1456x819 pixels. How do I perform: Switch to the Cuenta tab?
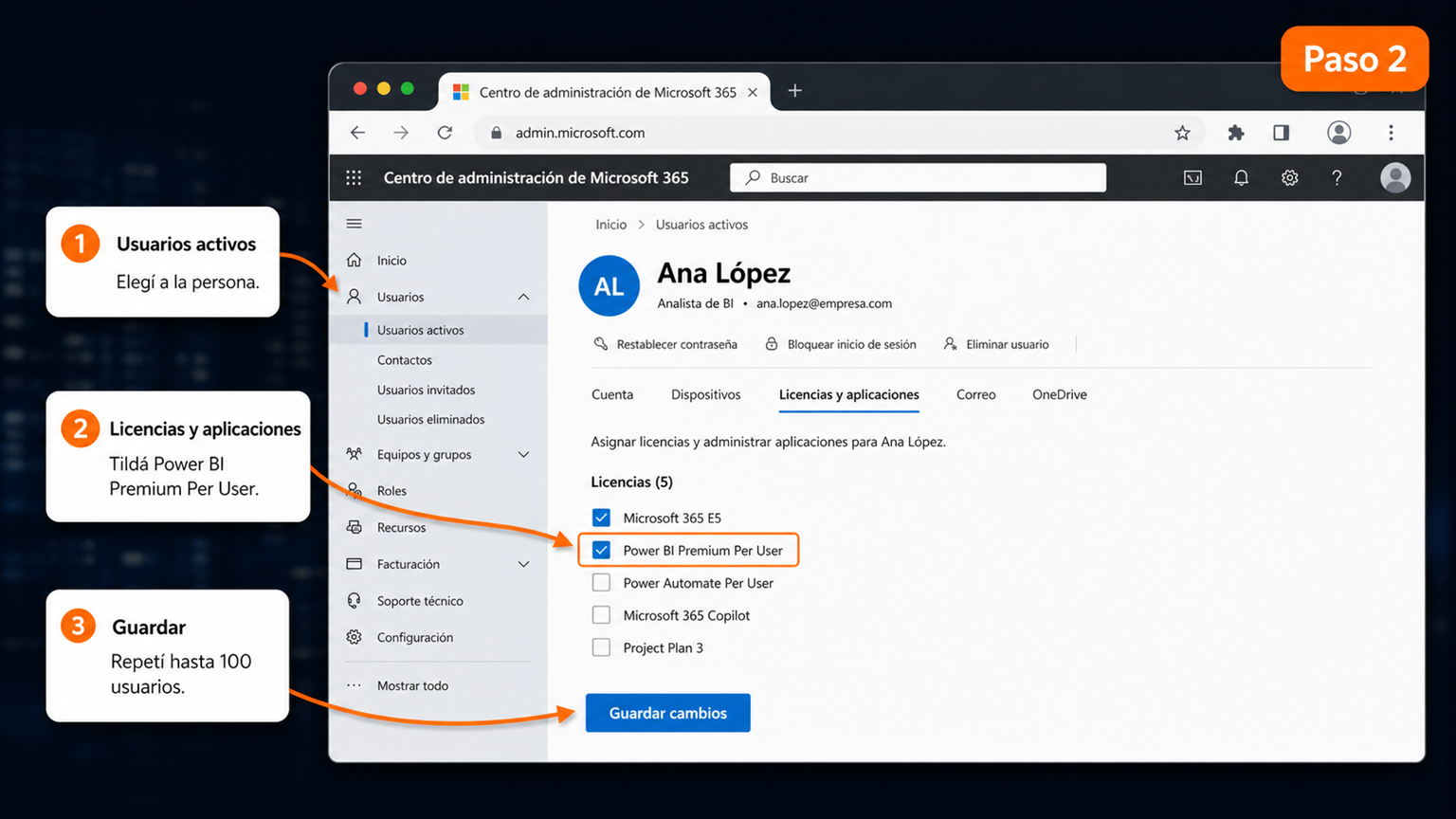pyautogui.click(x=612, y=394)
